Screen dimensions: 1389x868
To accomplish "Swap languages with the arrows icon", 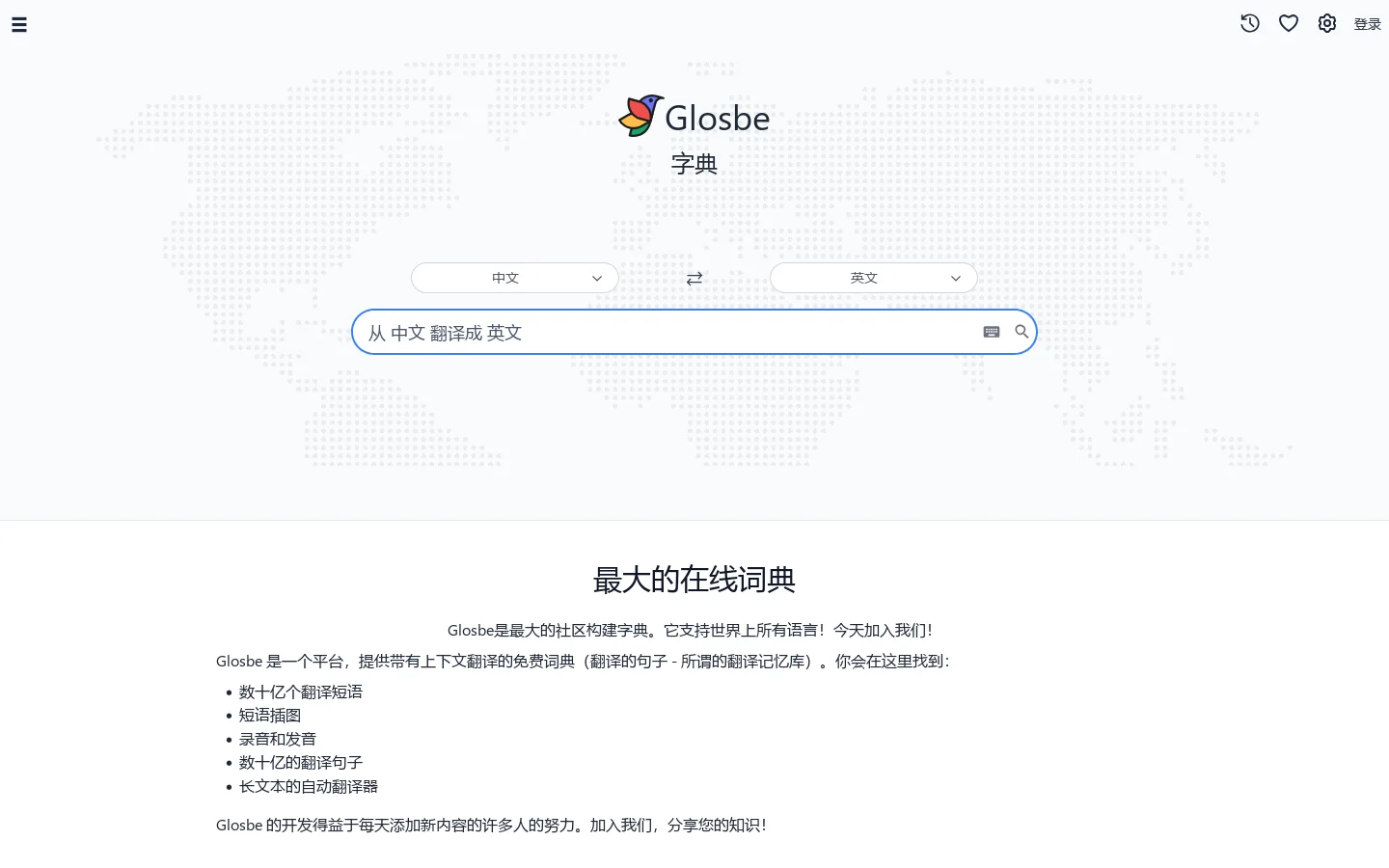I will coord(694,279).
